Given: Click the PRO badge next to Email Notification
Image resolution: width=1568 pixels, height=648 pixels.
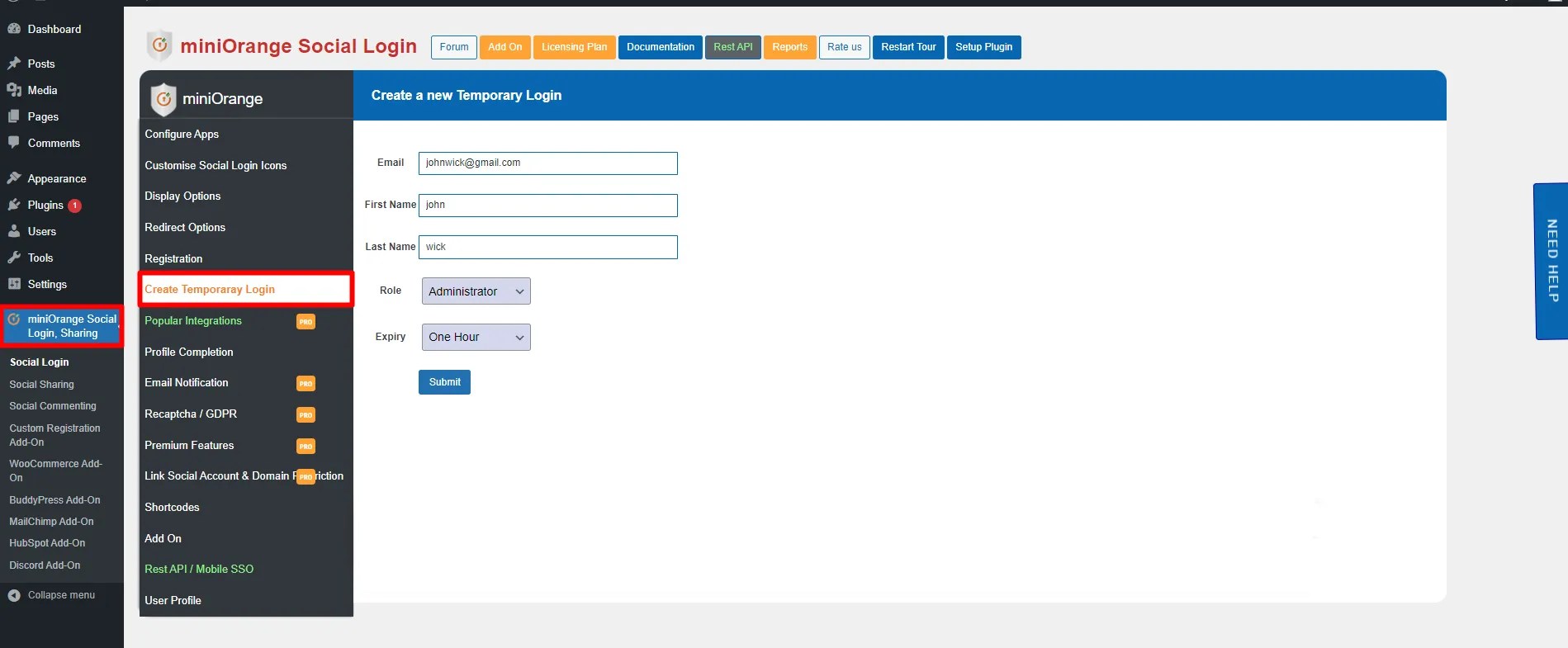Looking at the screenshot, I should click(306, 384).
